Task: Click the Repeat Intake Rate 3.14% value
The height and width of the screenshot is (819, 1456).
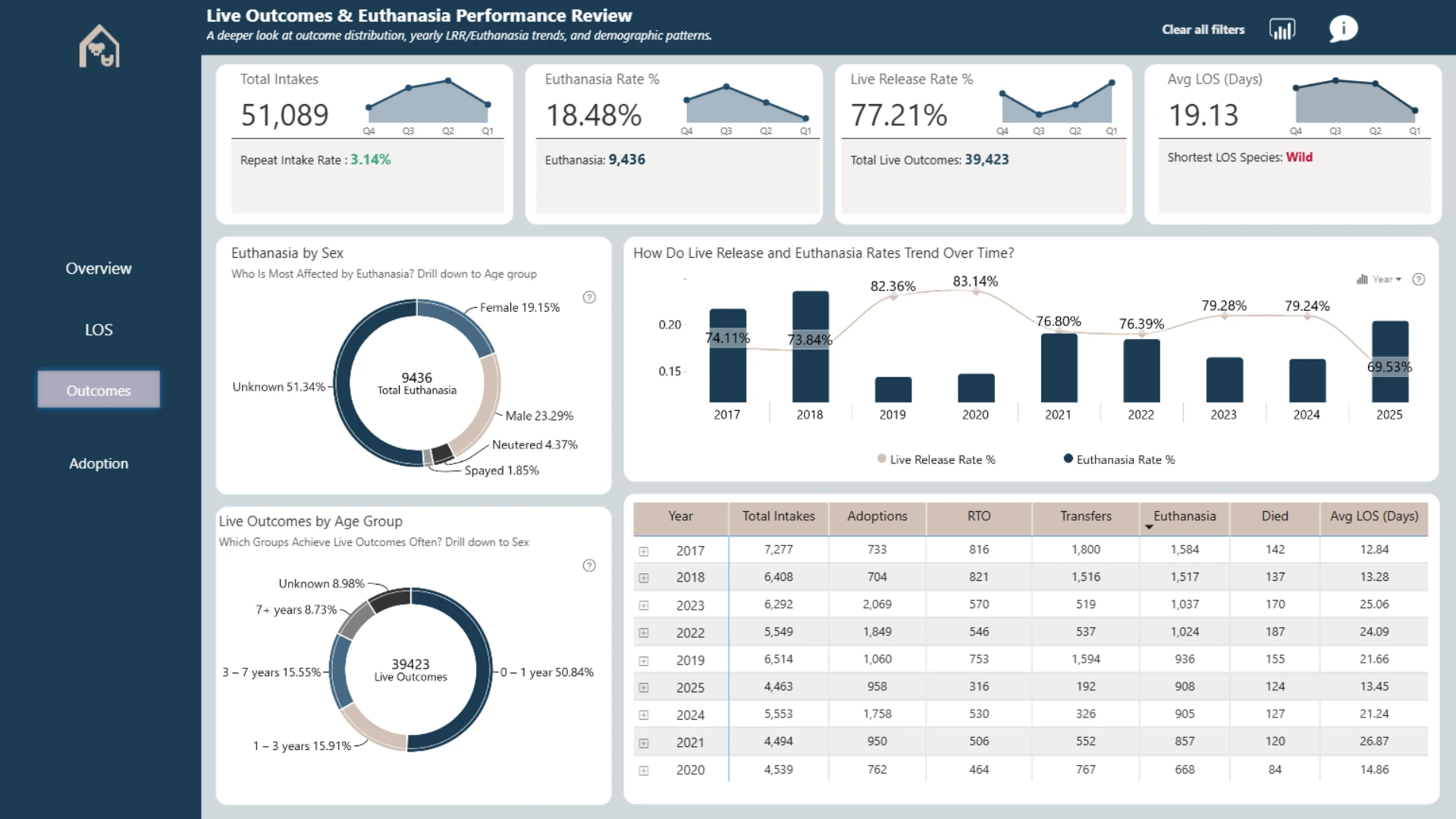Action: [x=370, y=159]
